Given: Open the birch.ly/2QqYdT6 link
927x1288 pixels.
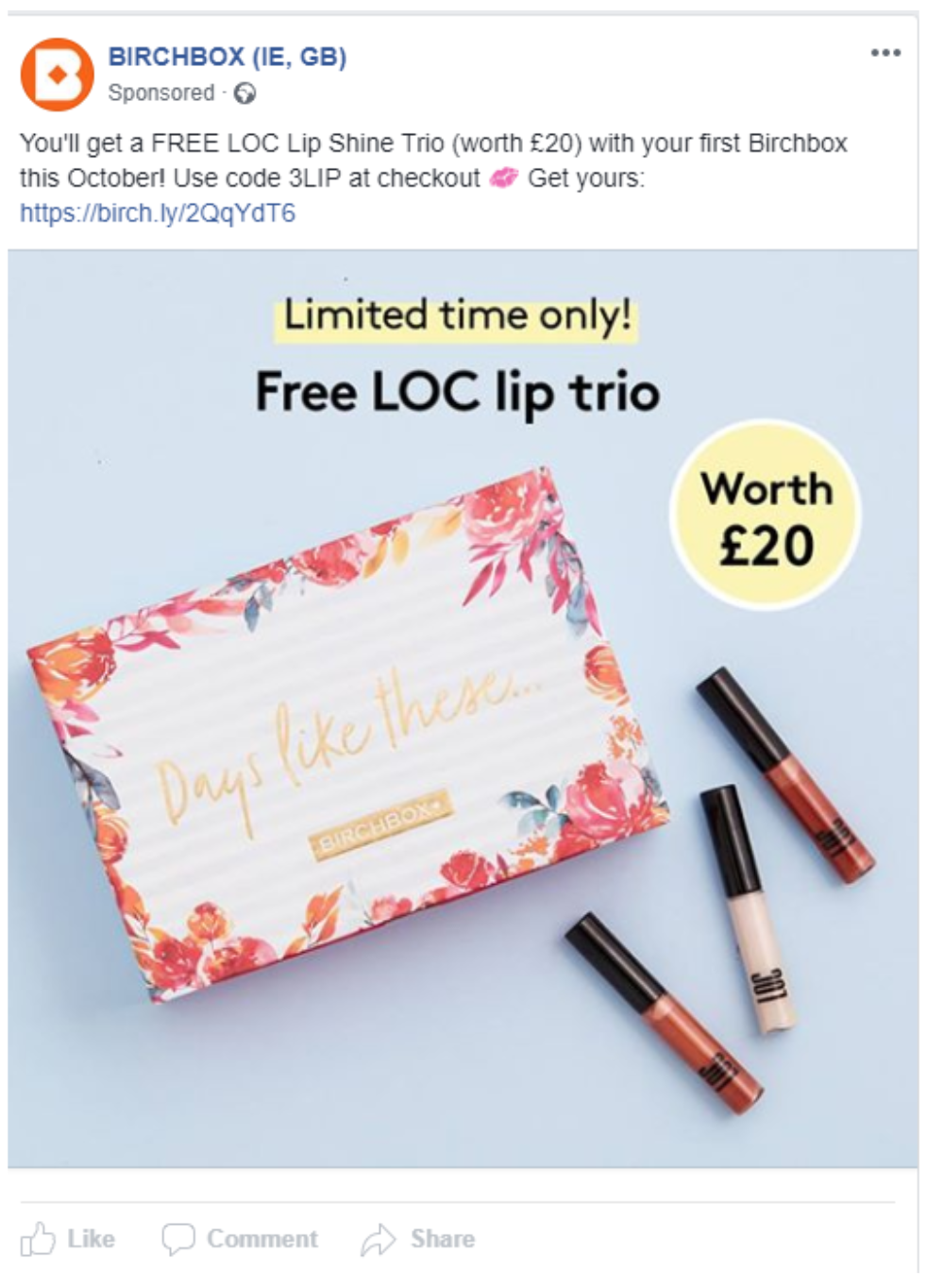Looking at the screenshot, I should click(x=158, y=212).
